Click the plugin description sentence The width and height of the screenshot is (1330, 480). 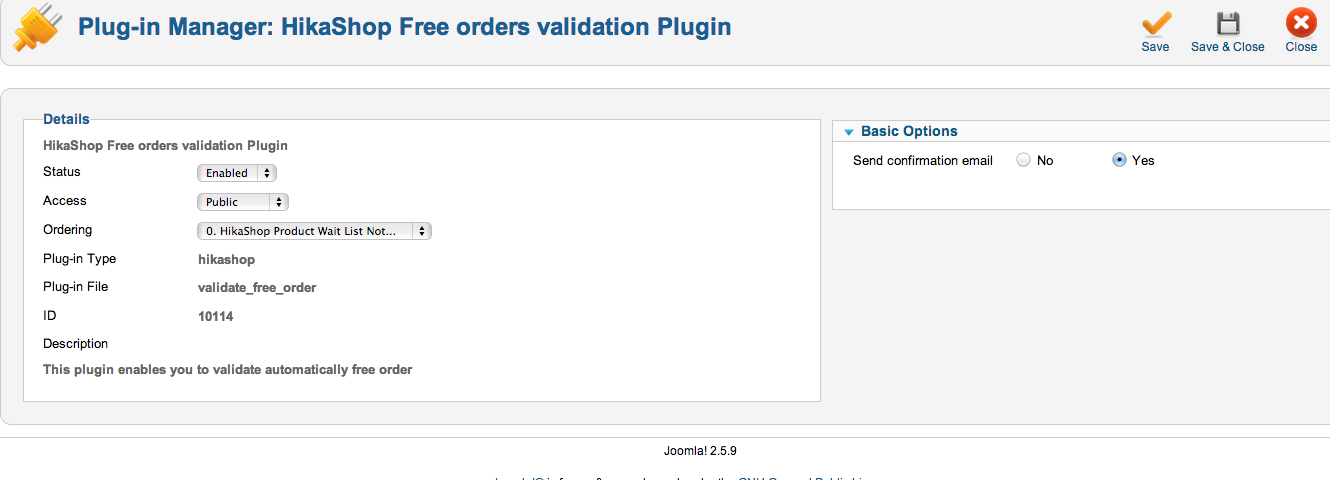(x=227, y=370)
